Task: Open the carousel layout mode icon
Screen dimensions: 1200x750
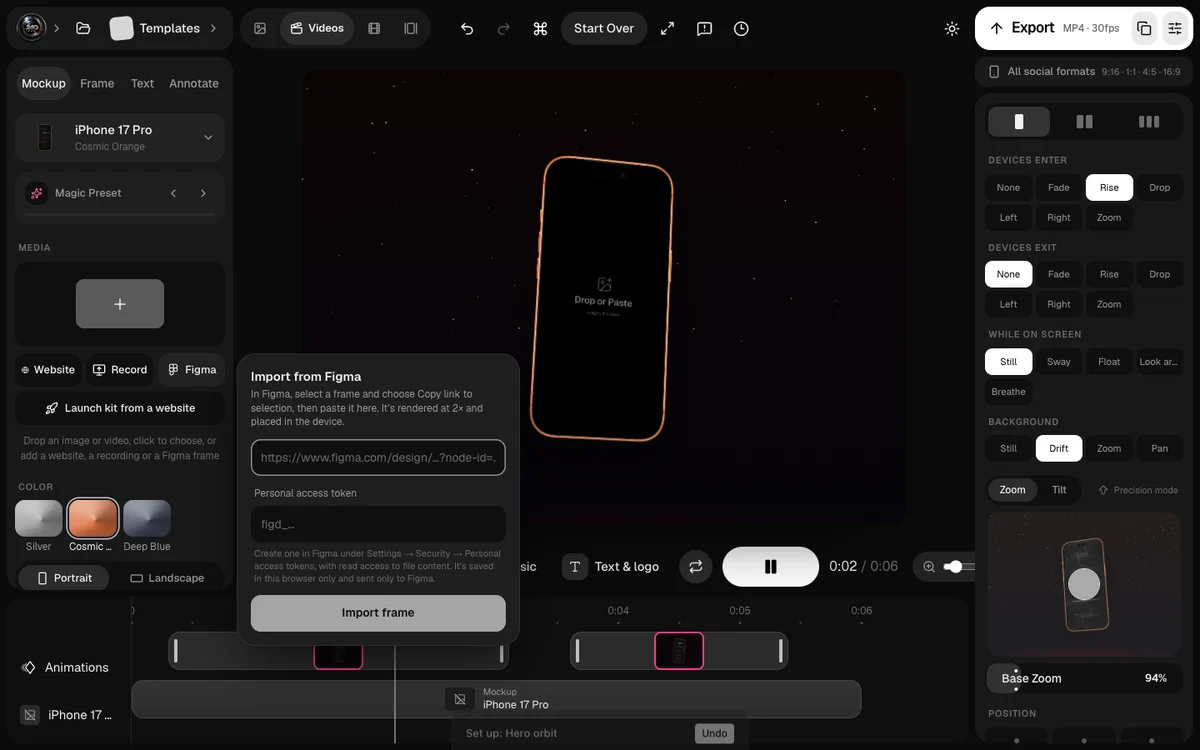Action: pyautogui.click(x=410, y=28)
